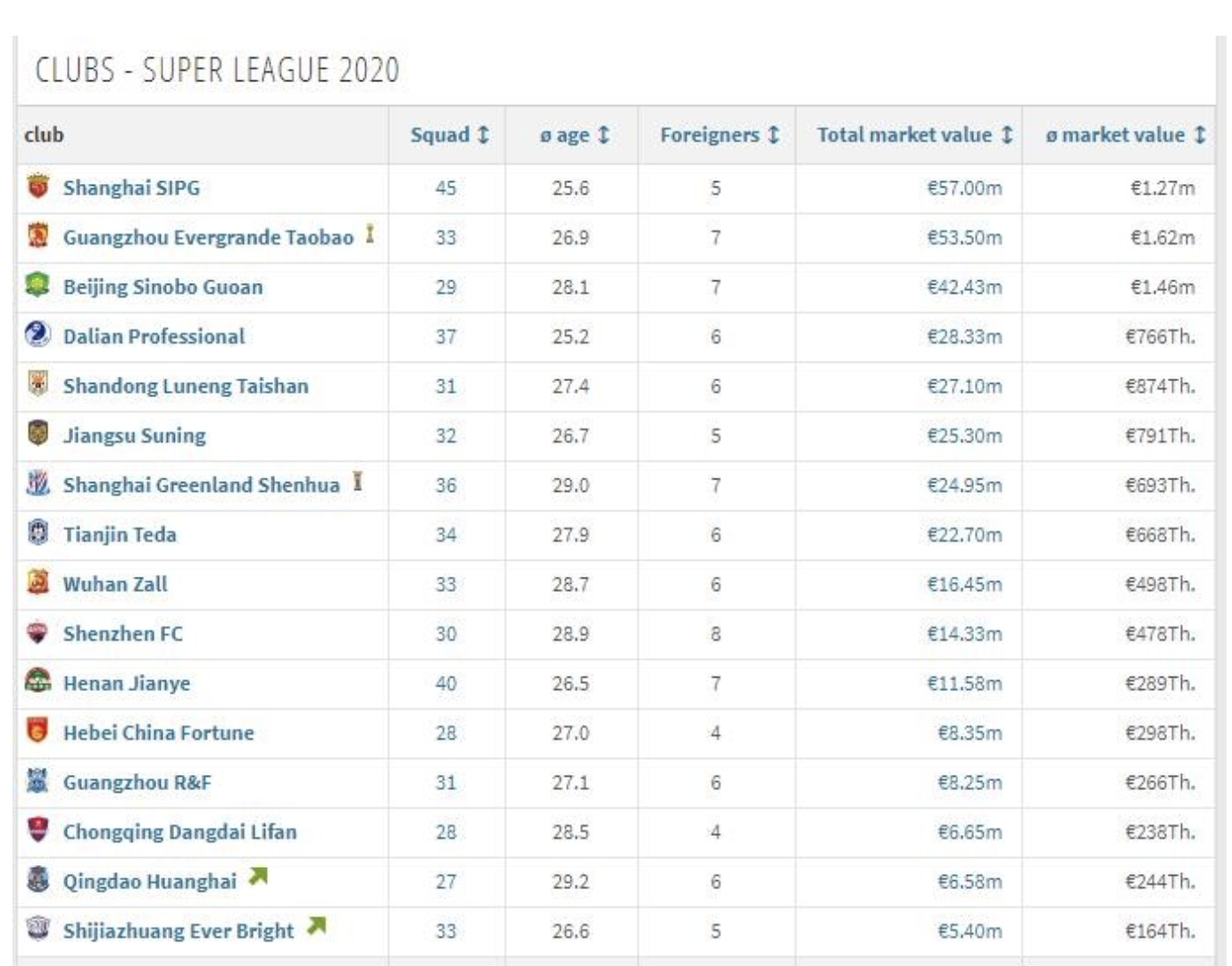
Task: Click the total market value €24.95m
Action: point(964,486)
